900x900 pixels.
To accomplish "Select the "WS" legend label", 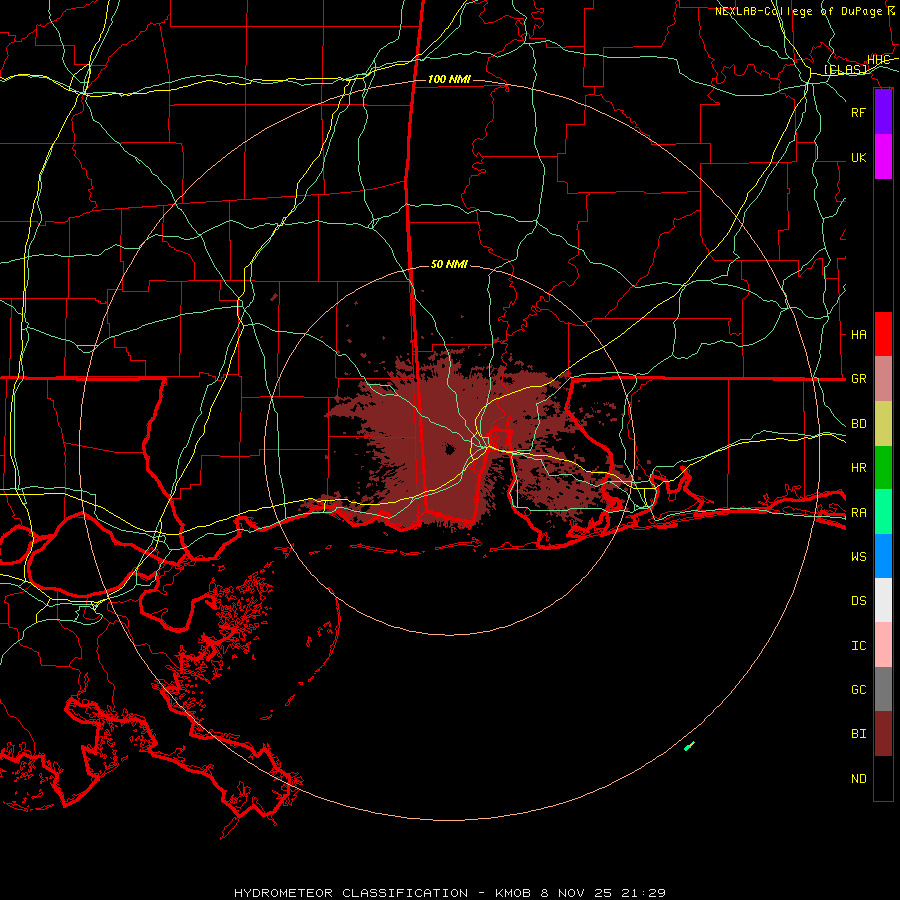I will click(858, 557).
